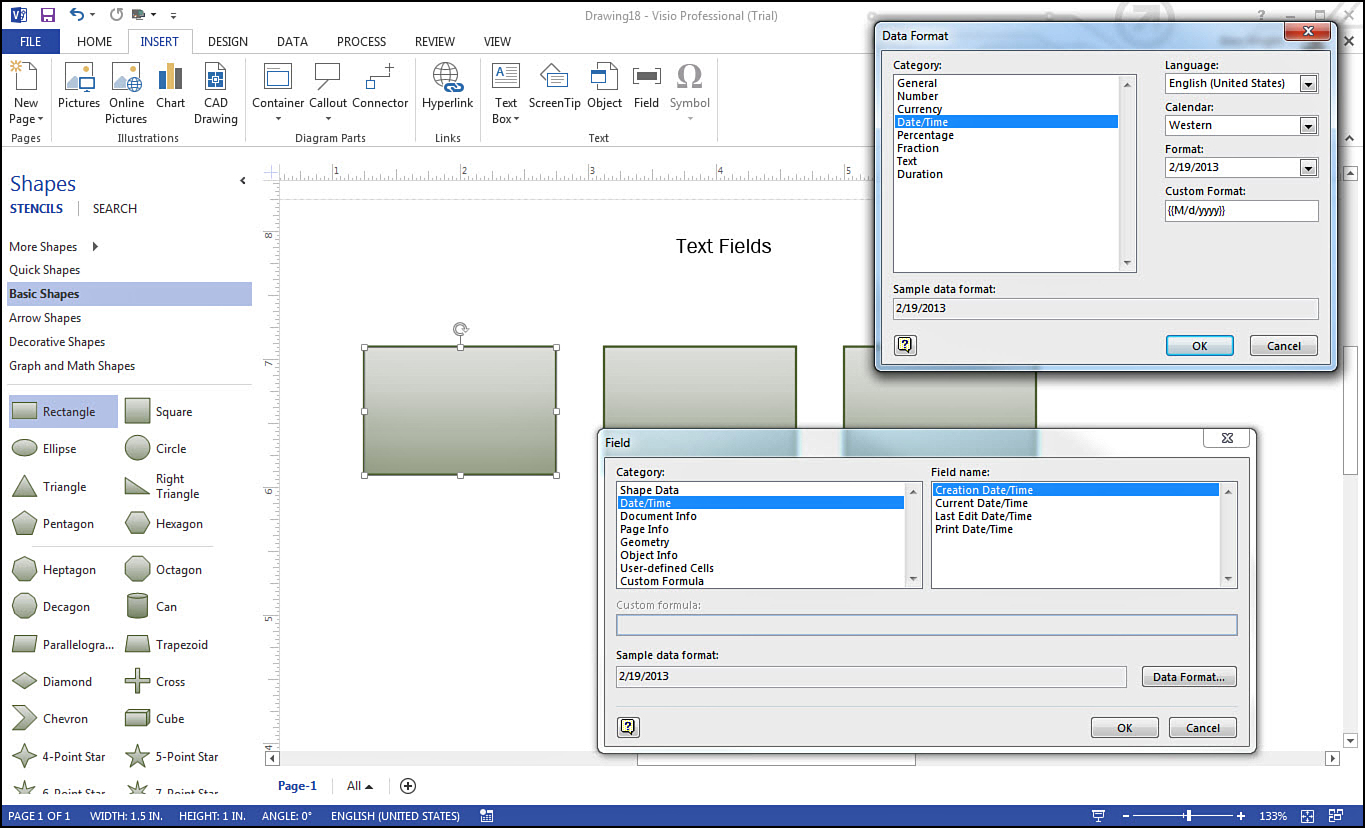Click the zoom out minus button
The width and height of the screenshot is (1365, 828).
[1124, 816]
